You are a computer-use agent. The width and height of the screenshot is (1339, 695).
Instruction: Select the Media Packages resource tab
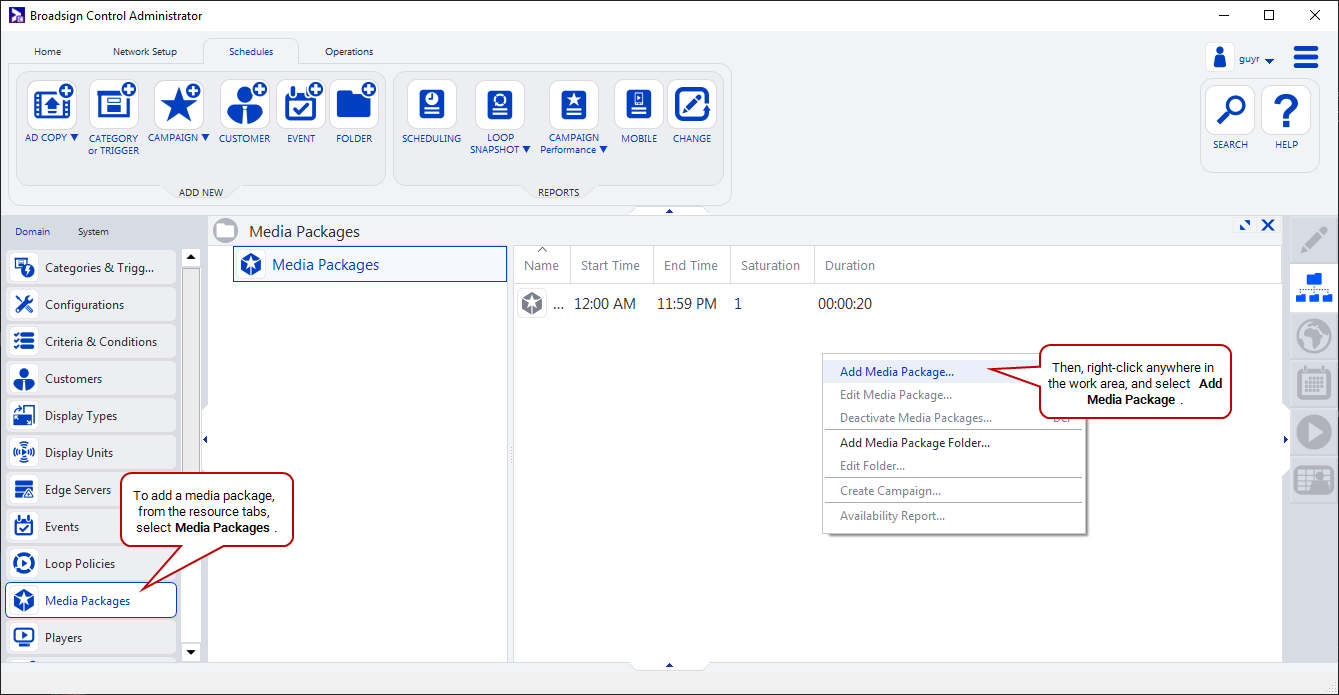[x=91, y=601]
